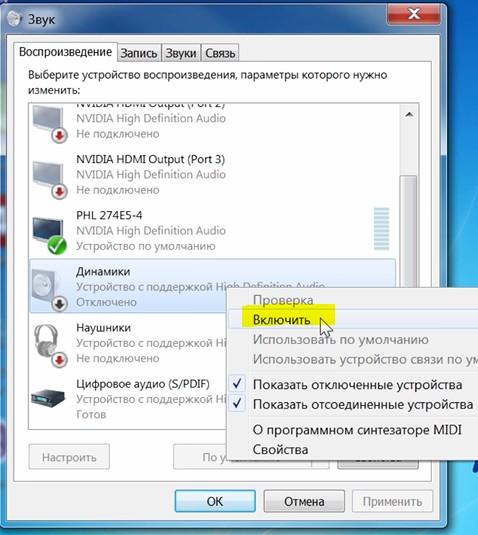
Task: Open the Связь tab
Action: tap(220, 53)
